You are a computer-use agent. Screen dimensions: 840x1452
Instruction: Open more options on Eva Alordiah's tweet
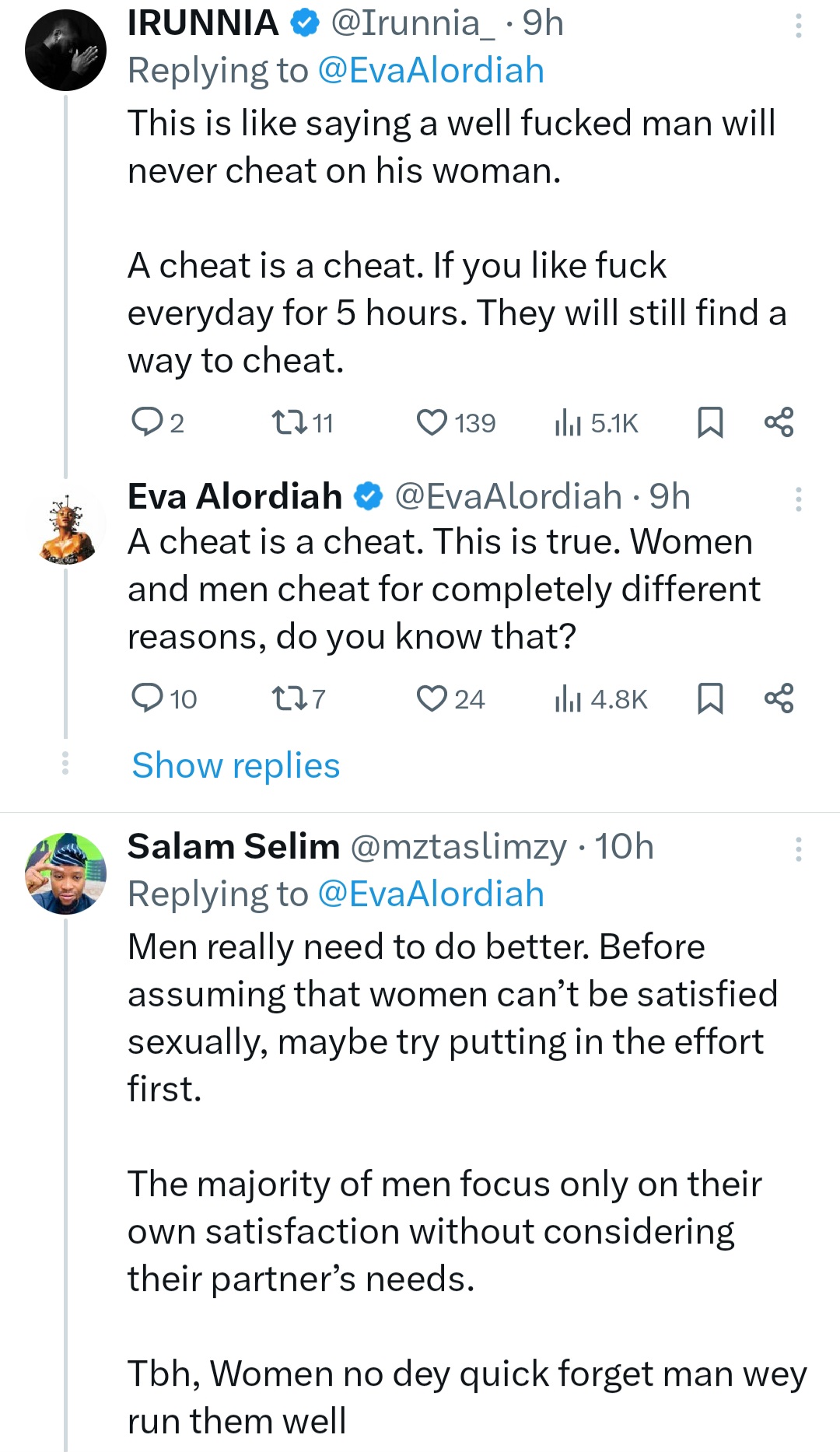pos(798,499)
